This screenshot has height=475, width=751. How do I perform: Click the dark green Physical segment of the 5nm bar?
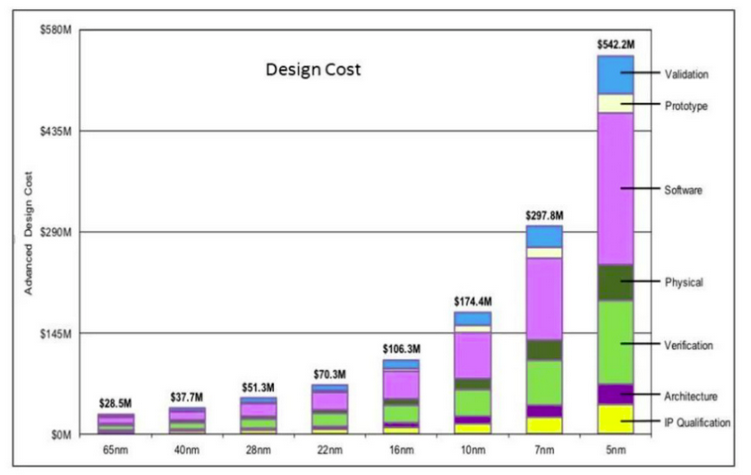[x=615, y=282]
